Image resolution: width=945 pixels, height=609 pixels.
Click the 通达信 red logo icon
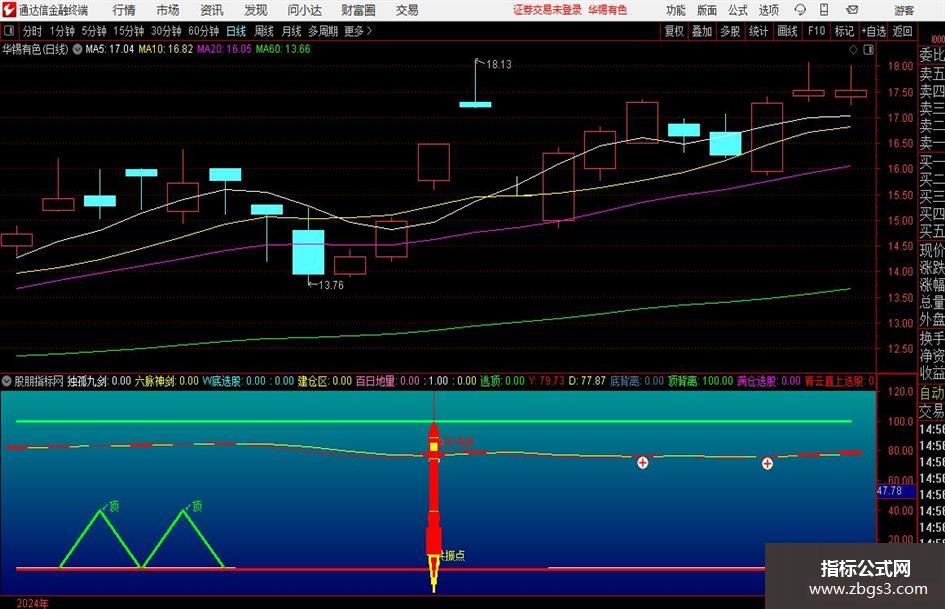click(9, 10)
